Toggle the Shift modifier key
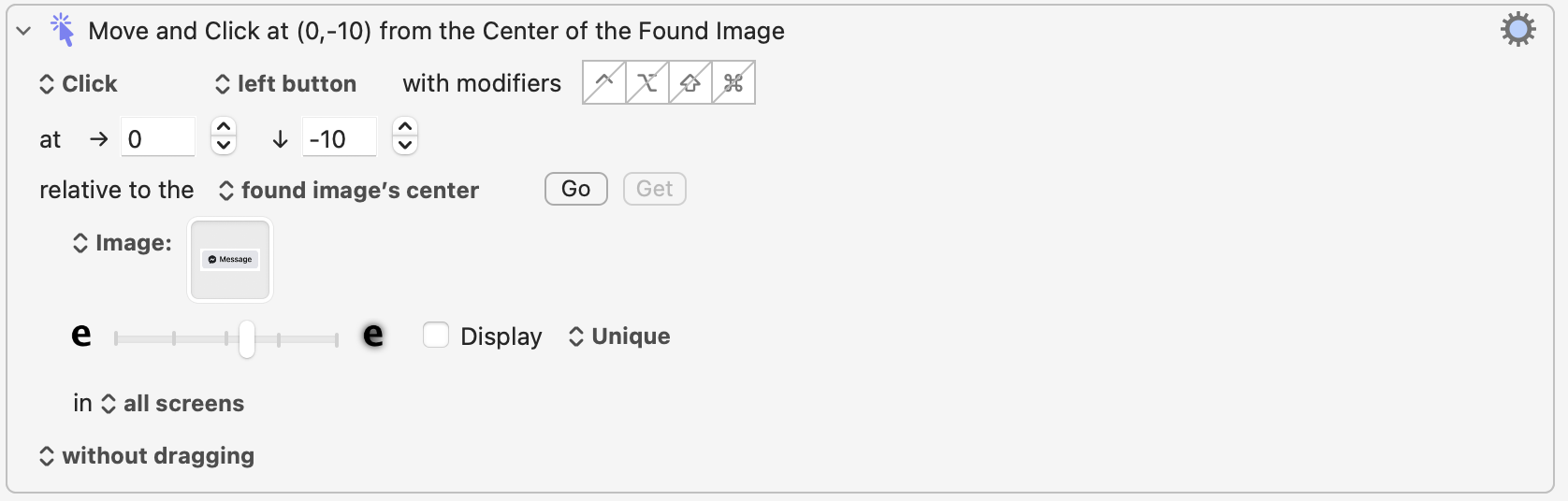This screenshot has height=501, width=1568. pos(690,82)
